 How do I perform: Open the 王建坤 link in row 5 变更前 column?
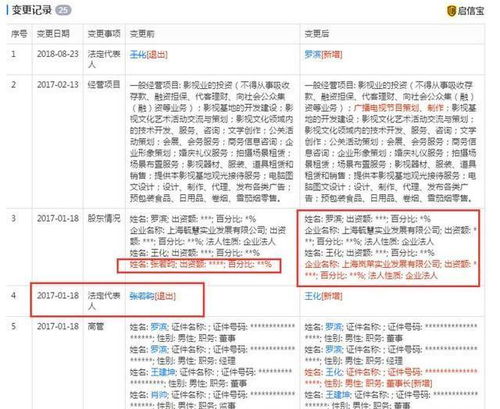coord(163,372)
